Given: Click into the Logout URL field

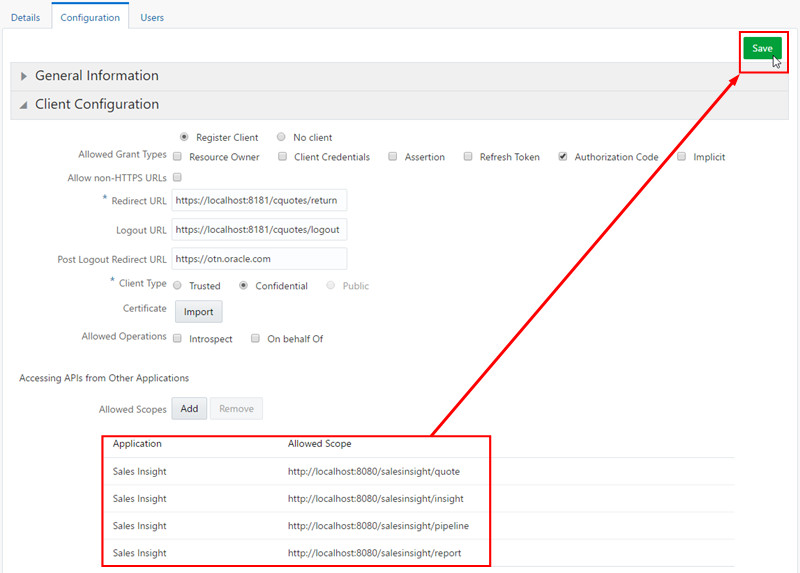Looking at the screenshot, I should point(259,230).
